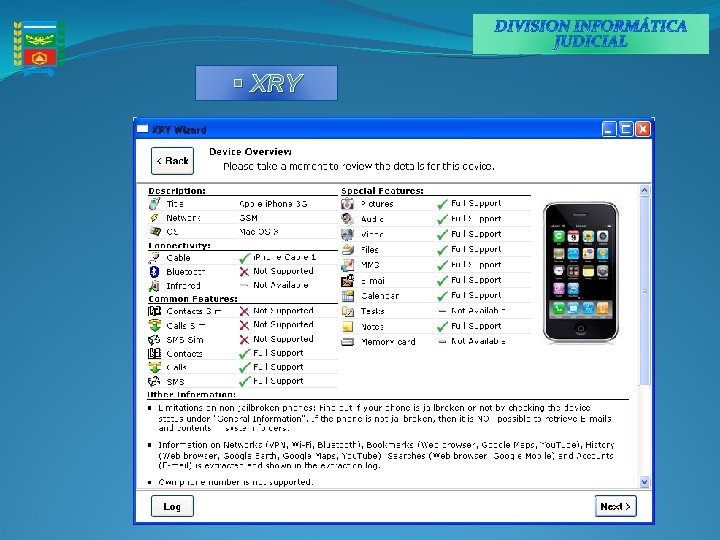Image resolution: width=720 pixels, height=540 pixels.
Task: Minimize the XRY Wizard window
Action: [x=609, y=129]
